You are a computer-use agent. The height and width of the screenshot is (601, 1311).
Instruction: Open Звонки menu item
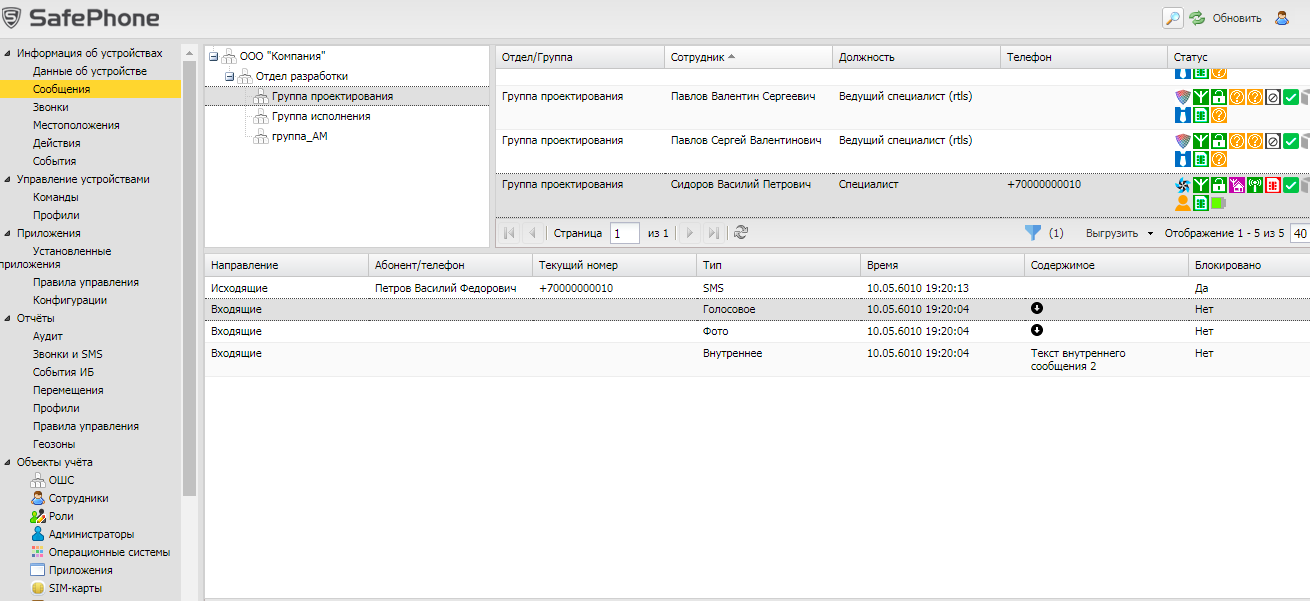(x=50, y=107)
